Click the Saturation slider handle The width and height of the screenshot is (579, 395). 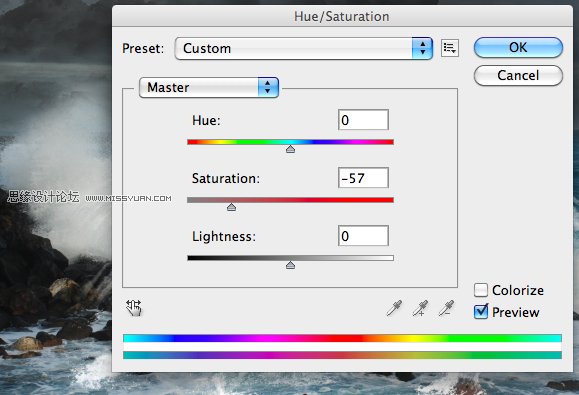232,207
